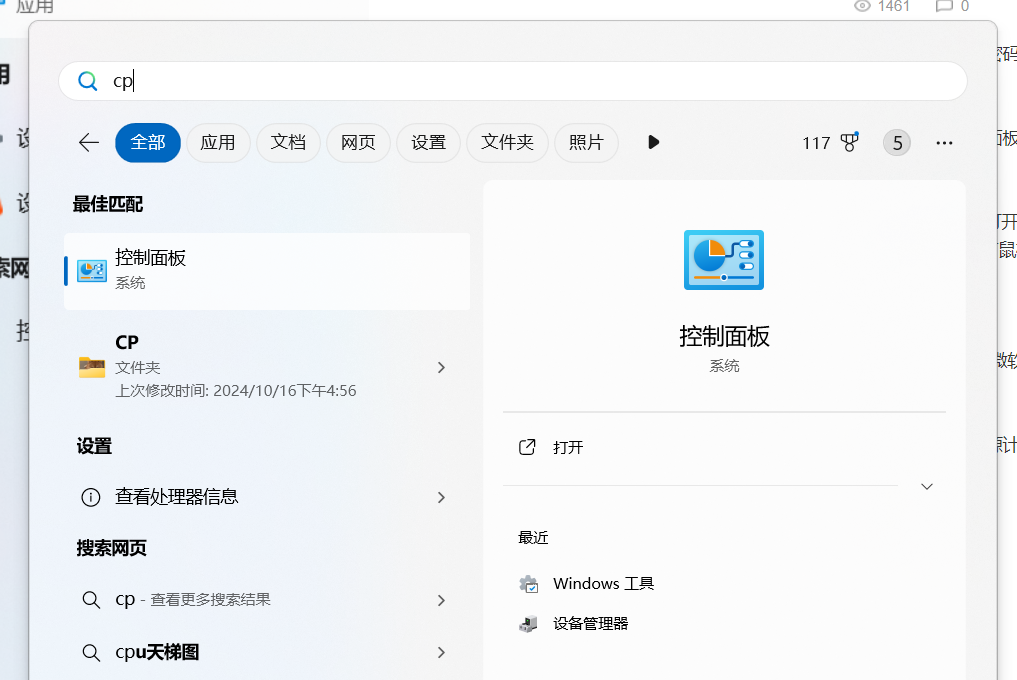Click the comment icon in background page

944,6
